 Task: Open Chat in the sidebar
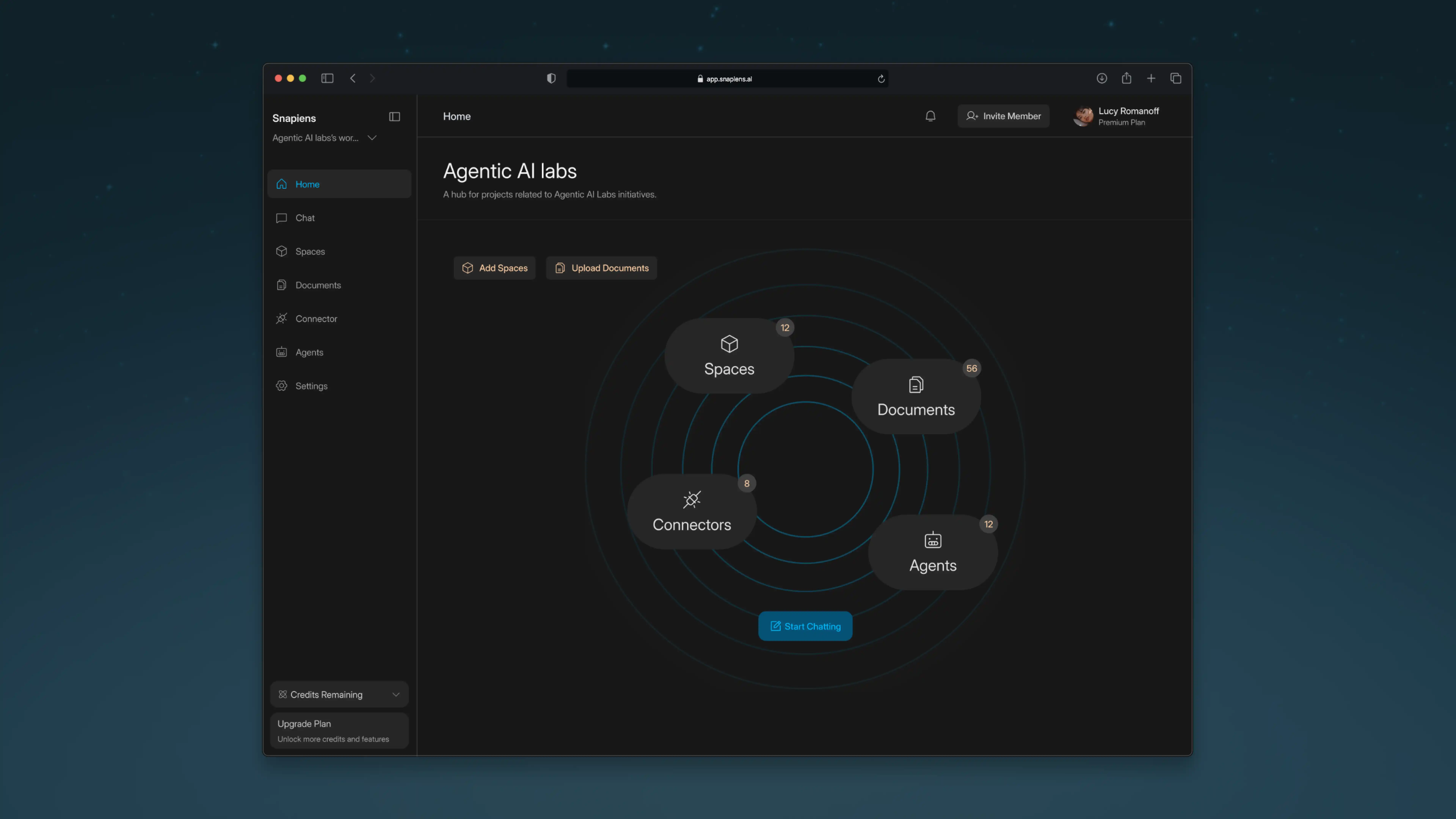[305, 218]
